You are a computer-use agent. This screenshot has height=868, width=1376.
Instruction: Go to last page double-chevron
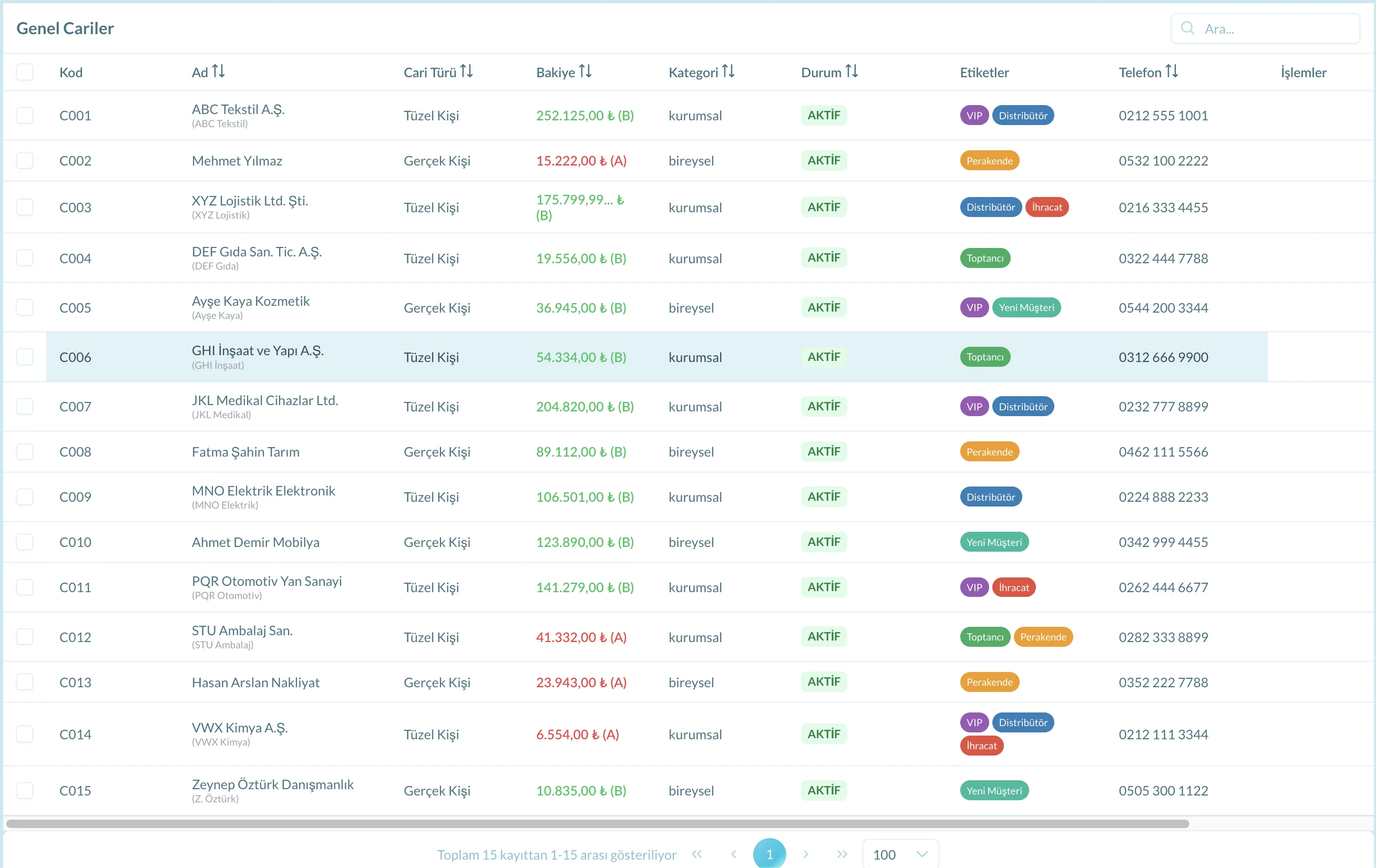point(841,854)
